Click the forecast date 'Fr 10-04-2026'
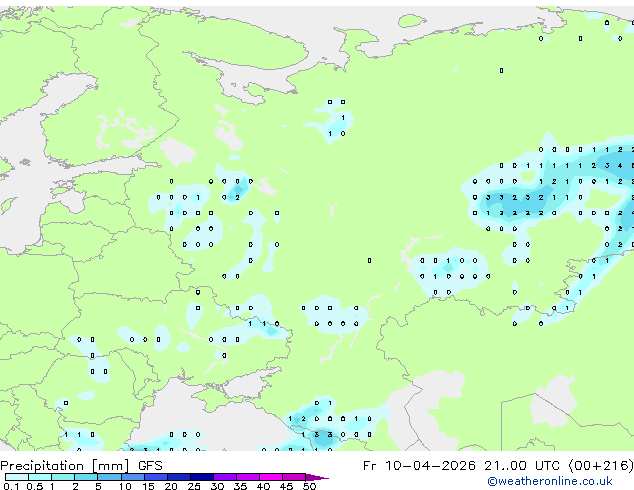Viewport: 634px width, 490px height. click(419, 465)
